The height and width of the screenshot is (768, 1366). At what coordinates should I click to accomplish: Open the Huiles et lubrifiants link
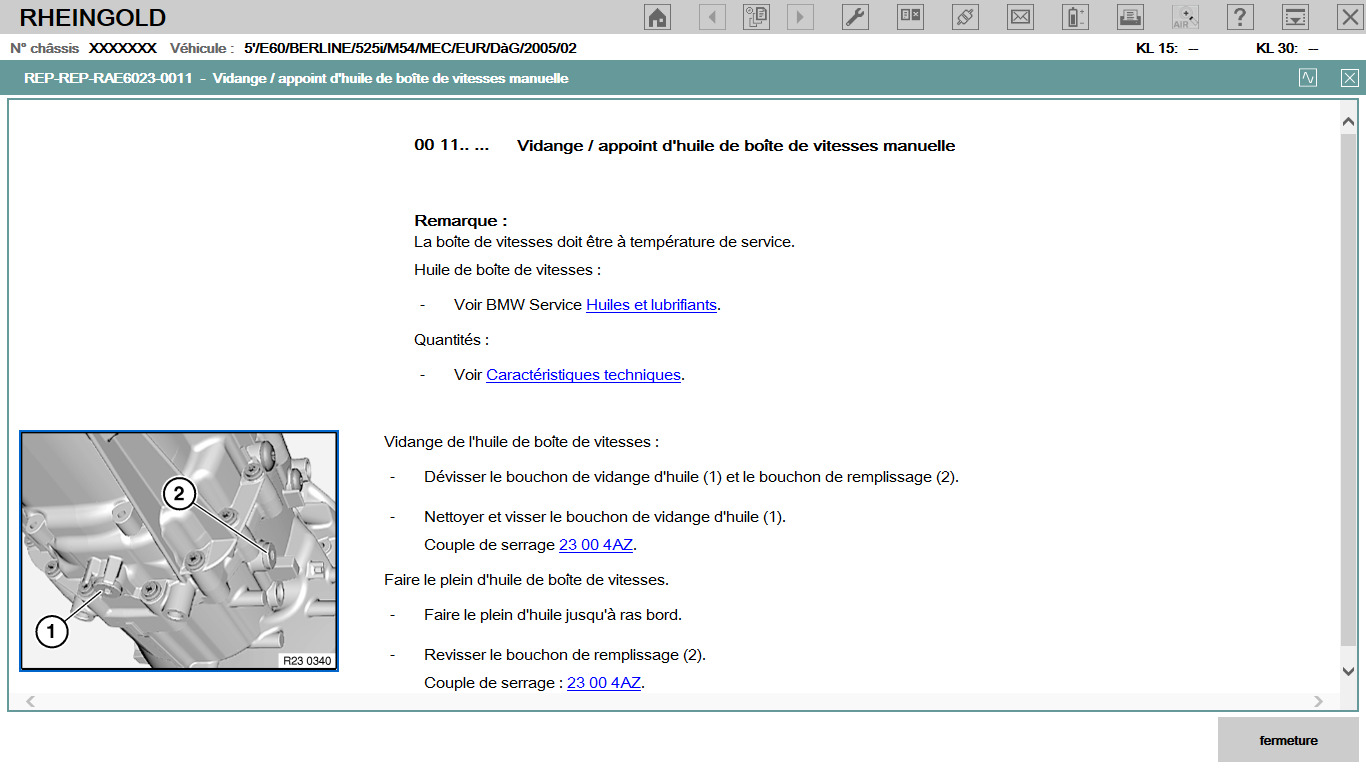[651, 305]
